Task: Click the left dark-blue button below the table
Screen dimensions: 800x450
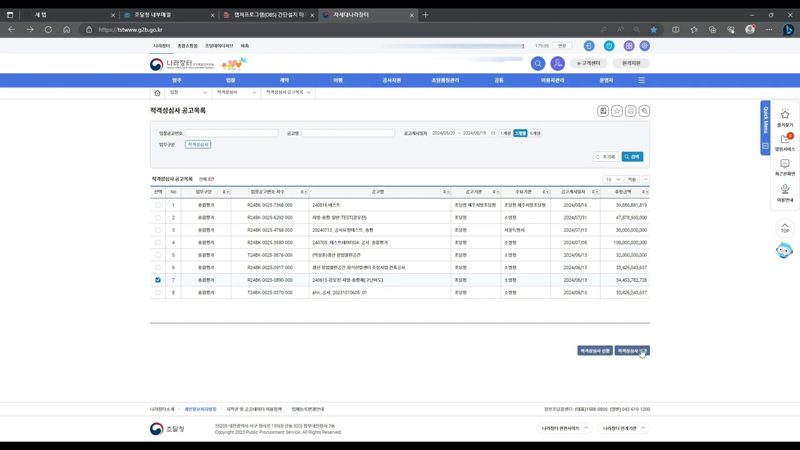Action: tap(595, 351)
